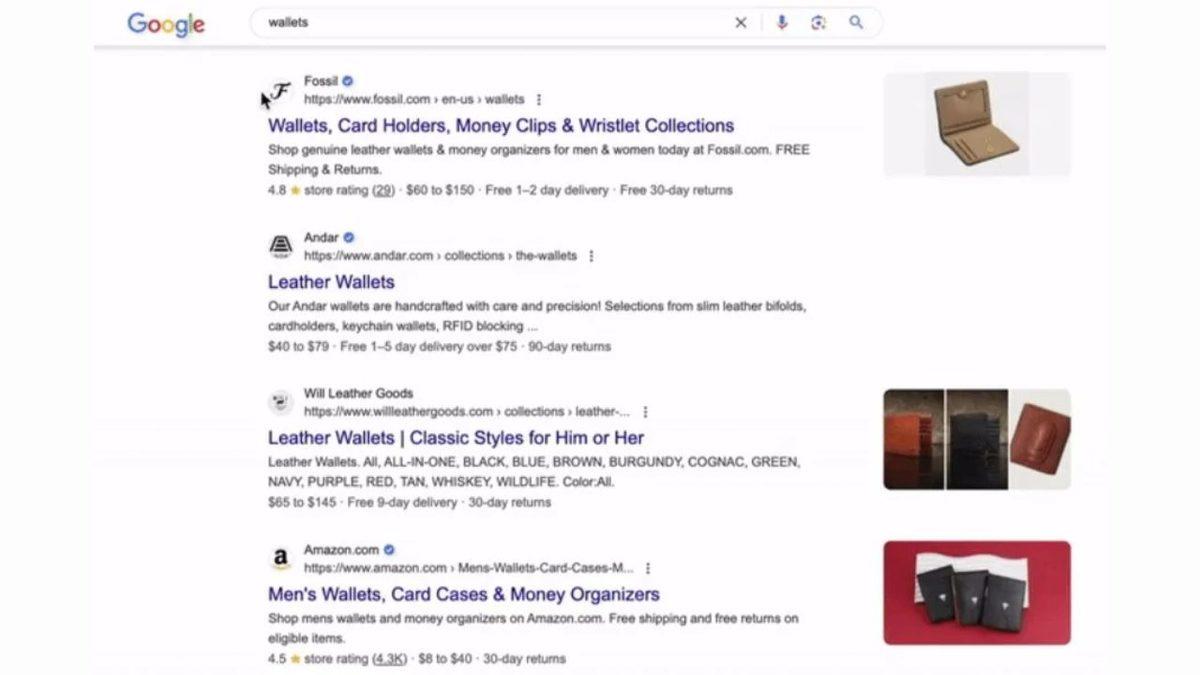Open Google Lens image search
Image resolution: width=1200 pixels, height=675 pixels.
click(x=820, y=22)
